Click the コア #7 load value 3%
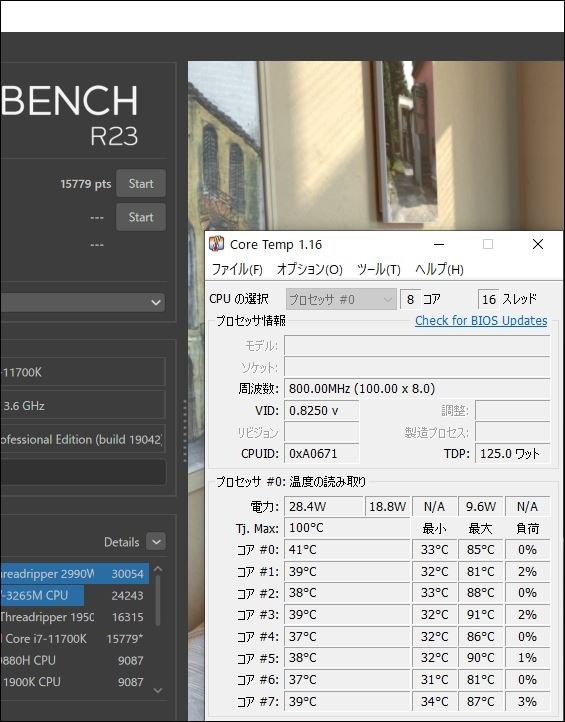This screenshot has height=722, width=565. [x=527, y=701]
